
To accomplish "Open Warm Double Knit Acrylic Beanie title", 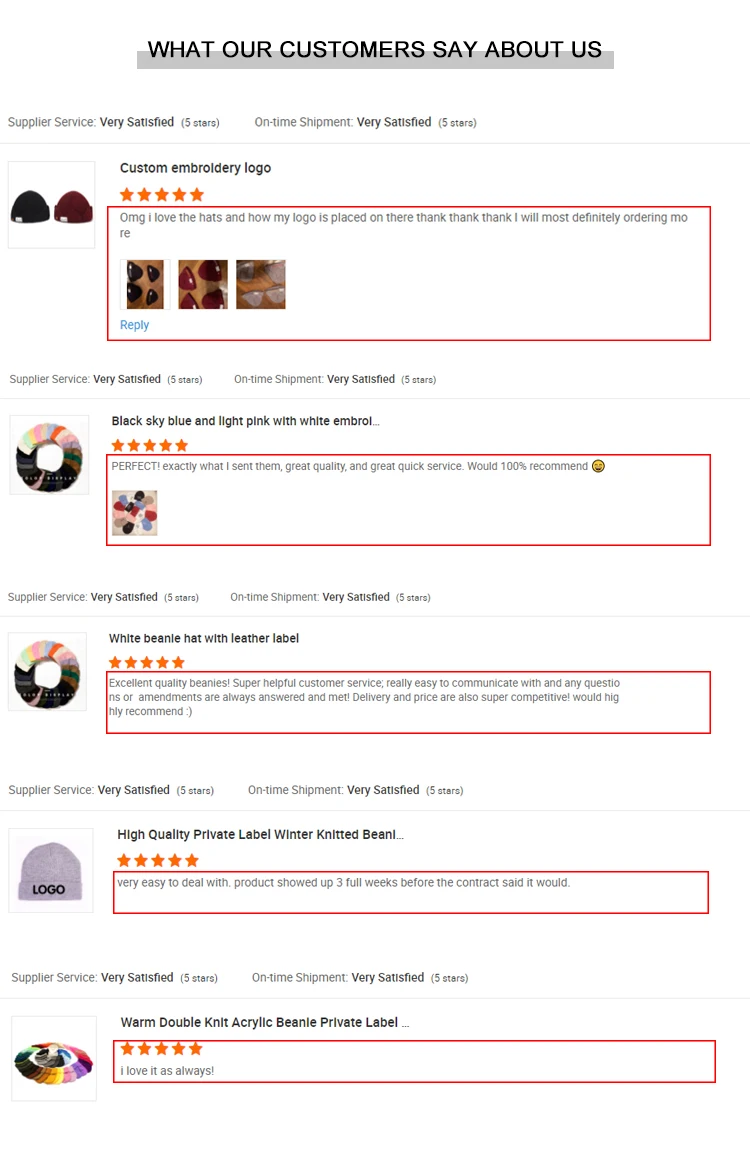I will pyautogui.click(x=265, y=1022).
